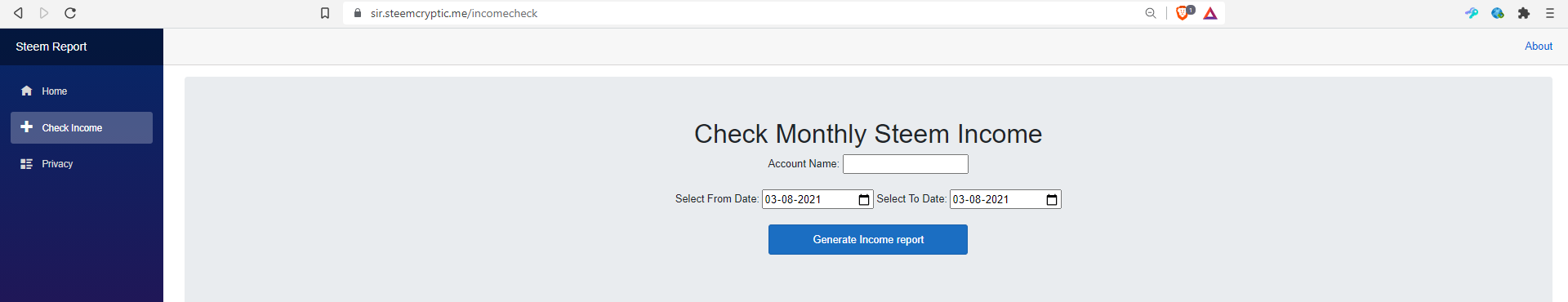Open the Home sidebar menu item
The height and width of the screenshot is (302, 1568).
click(82, 91)
